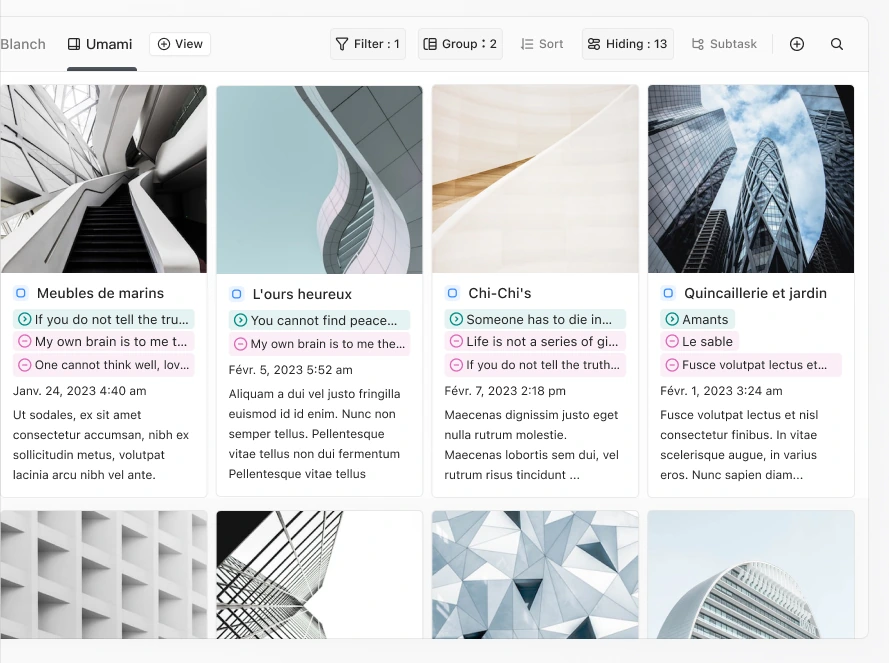The image size is (889, 663).
Task: Select the 'My own brain is to me the...' tag in L'ours heureux
Action: (319, 344)
